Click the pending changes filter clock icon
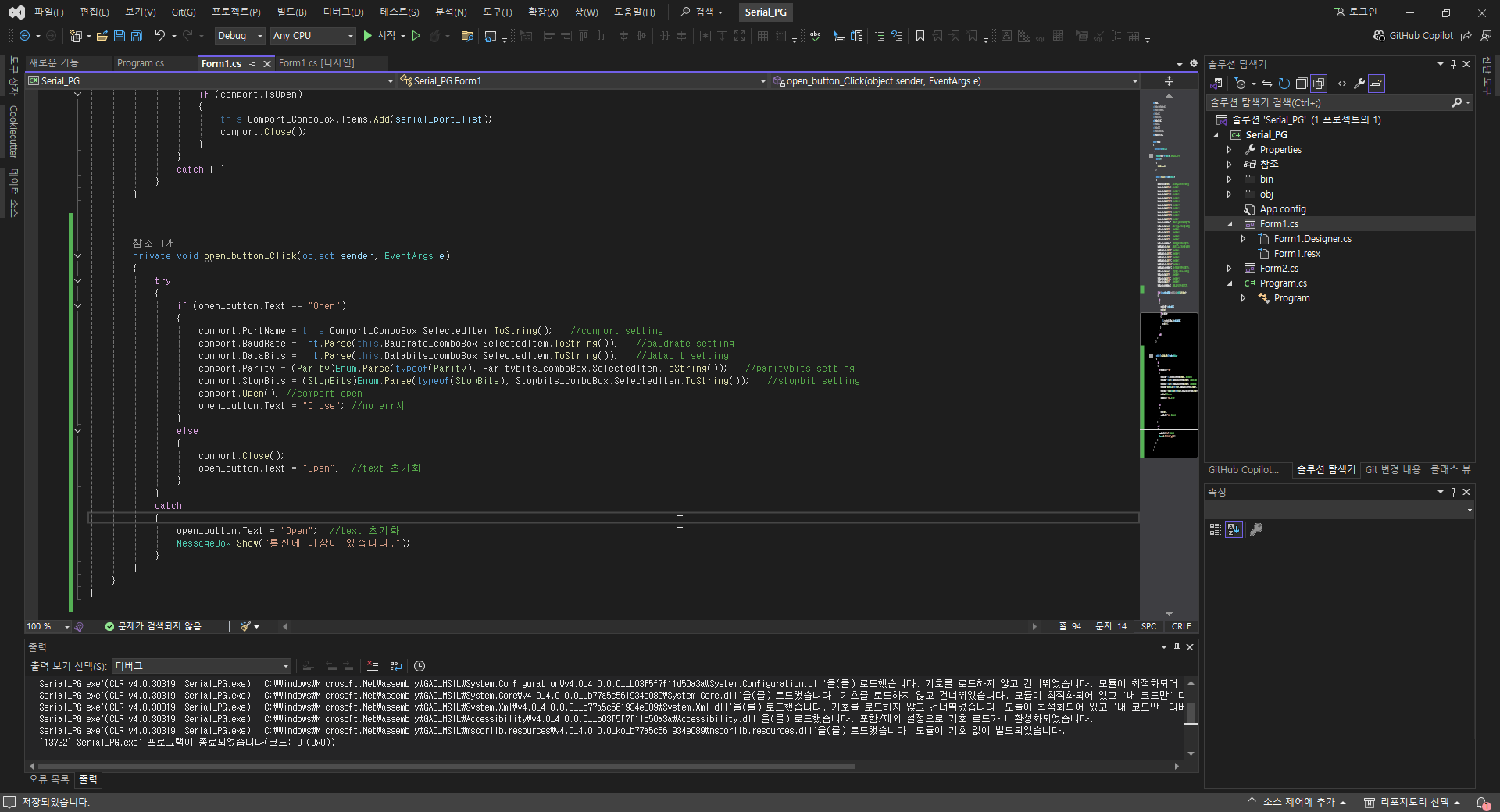 click(x=1241, y=84)
